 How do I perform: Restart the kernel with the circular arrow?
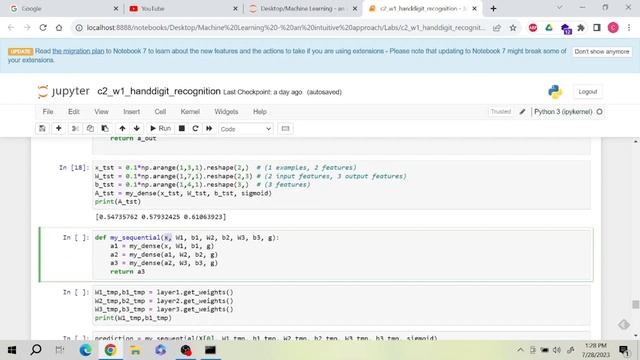(x=195, y=129)
